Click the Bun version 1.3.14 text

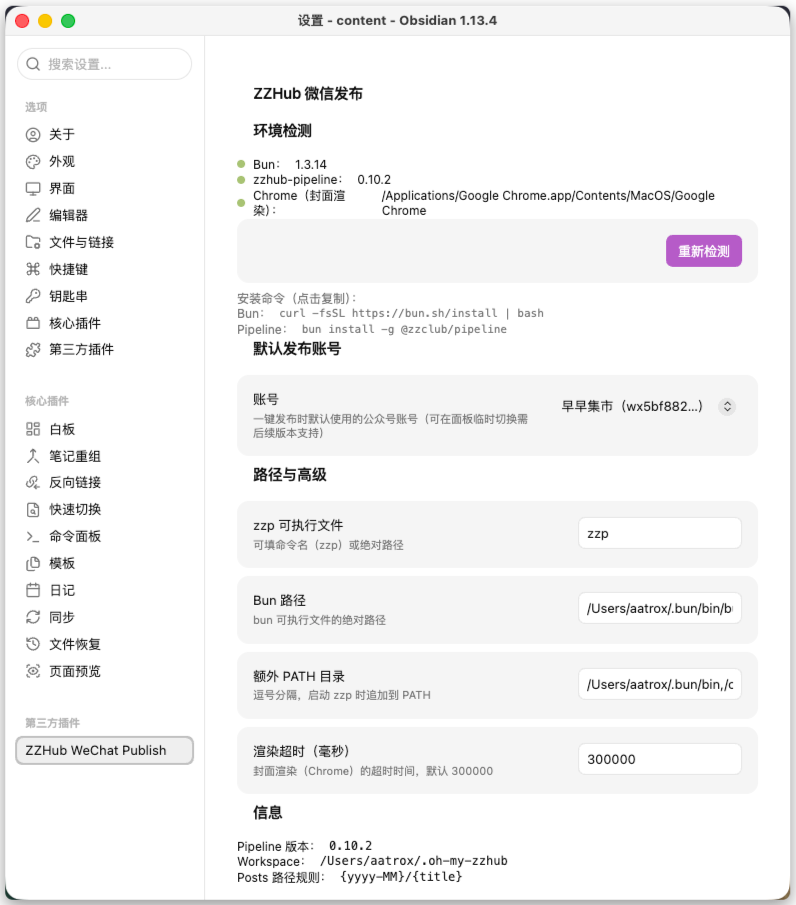(311, 164)
